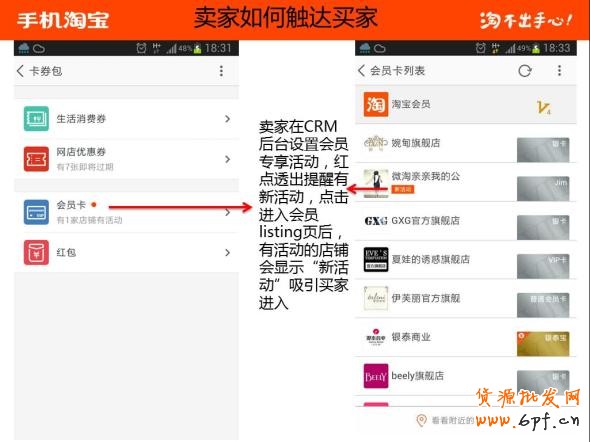
Task: Read 有1家店铺有活动 notice
Action: [x=90, y=220]
